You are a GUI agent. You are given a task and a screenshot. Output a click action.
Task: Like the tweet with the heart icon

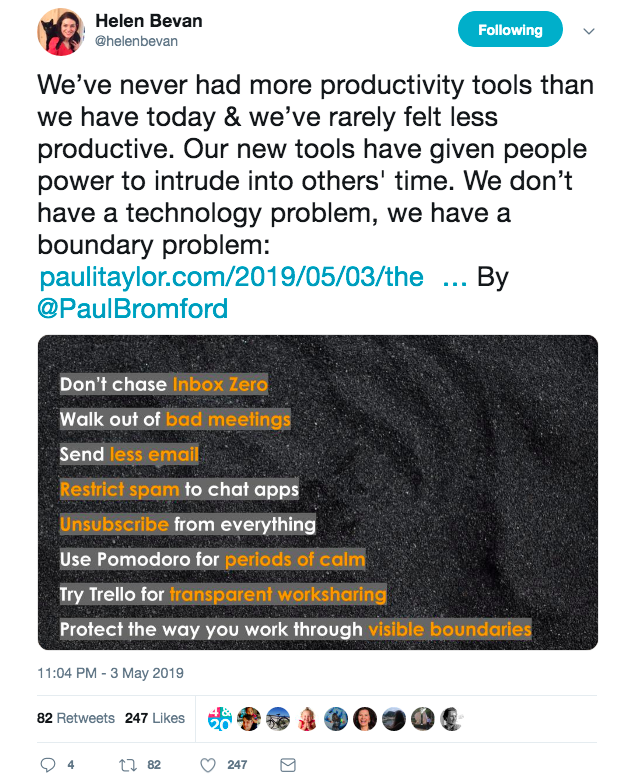208,765
